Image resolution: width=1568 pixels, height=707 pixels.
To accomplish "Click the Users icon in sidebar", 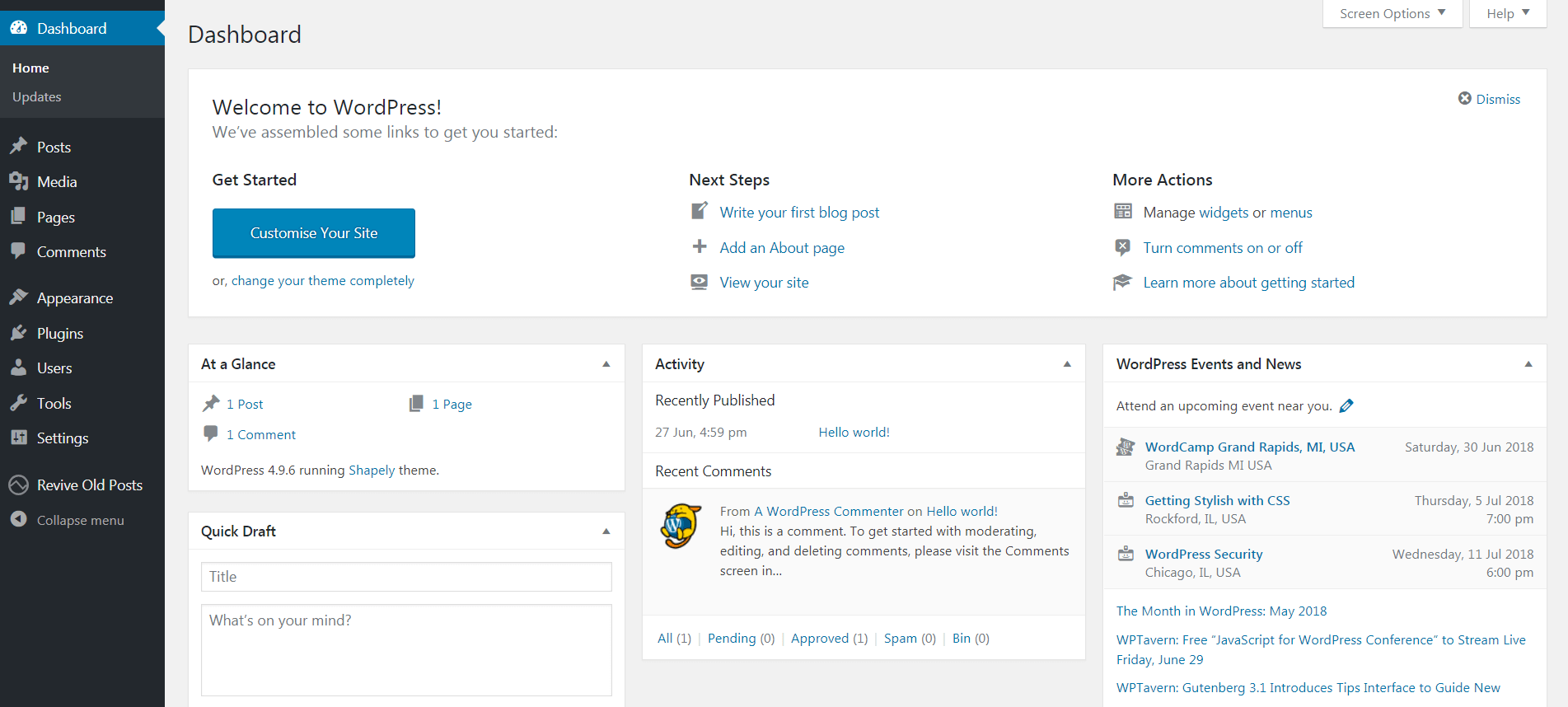I will [x=19, y=368].
